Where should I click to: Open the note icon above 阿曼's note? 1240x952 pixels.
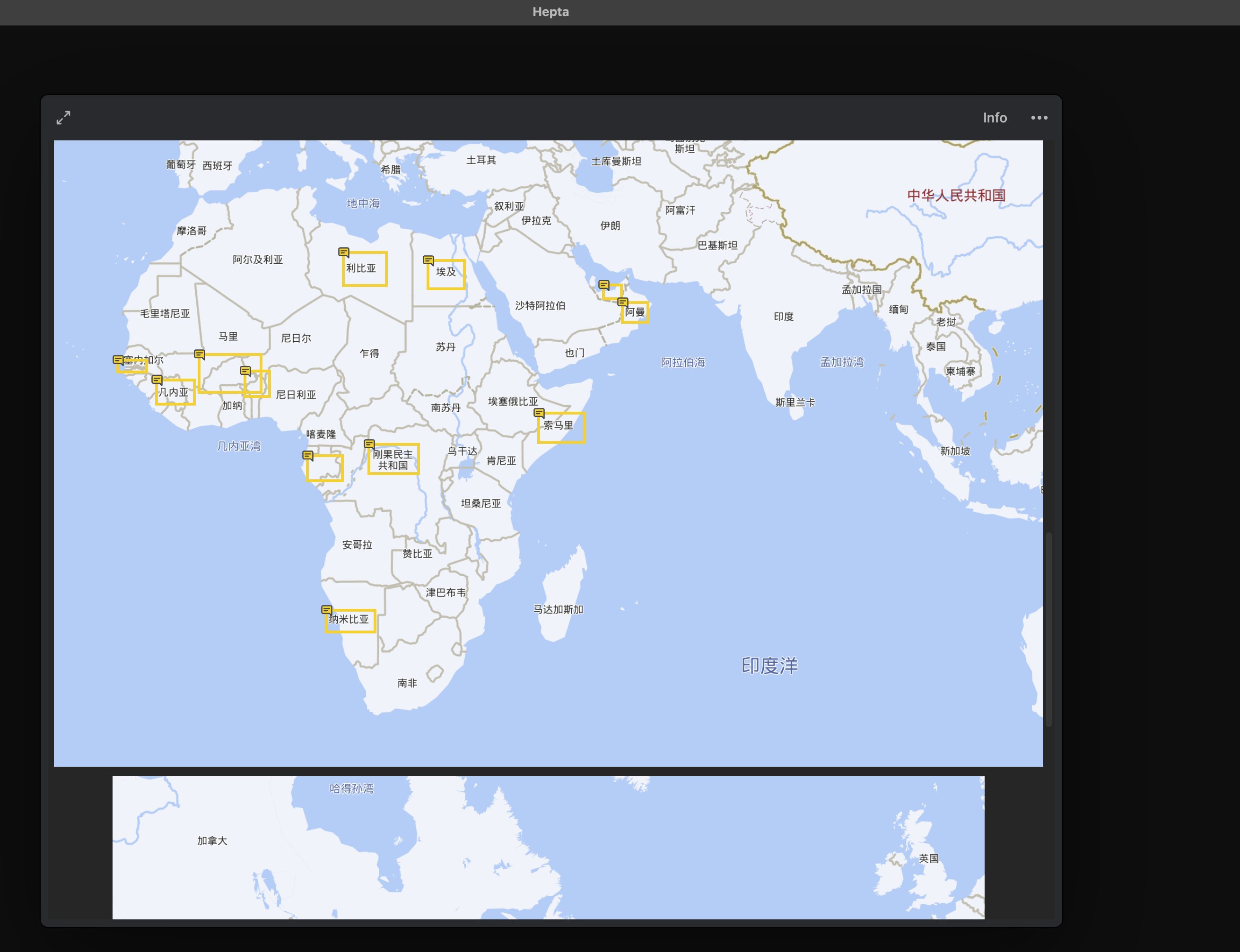[604, 285]
